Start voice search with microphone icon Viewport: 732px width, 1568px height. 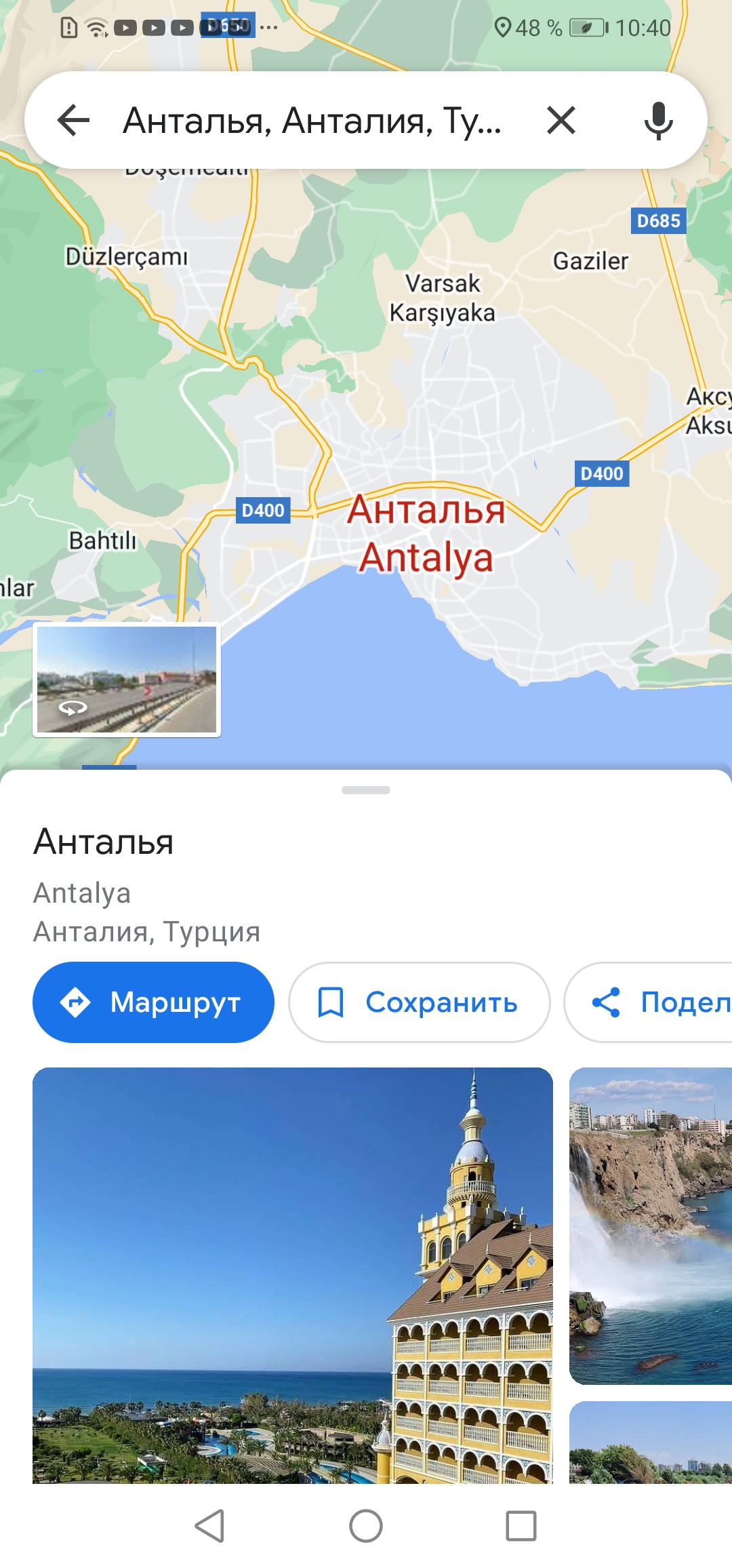pyautogui.click(x=658, y=121)
